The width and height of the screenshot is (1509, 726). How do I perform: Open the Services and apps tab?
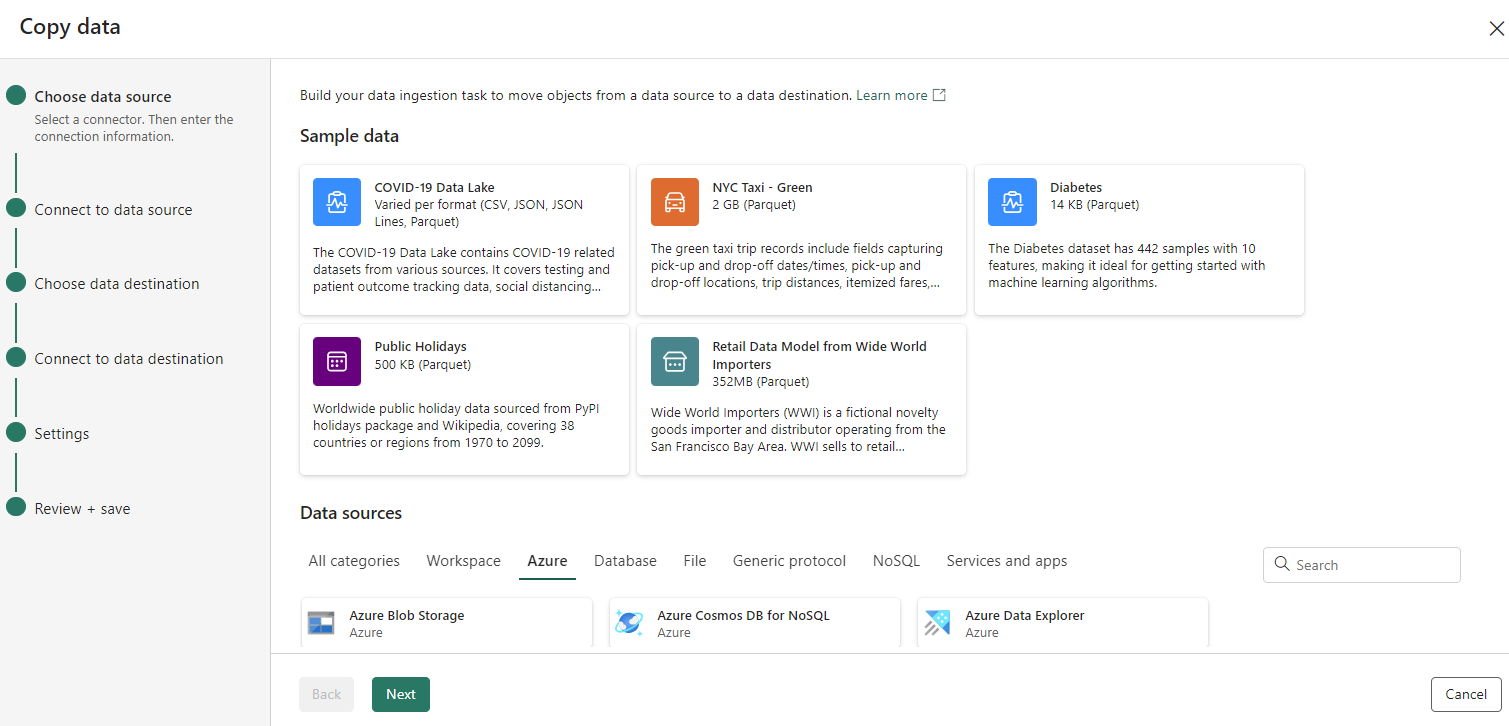click(1006, 560)
